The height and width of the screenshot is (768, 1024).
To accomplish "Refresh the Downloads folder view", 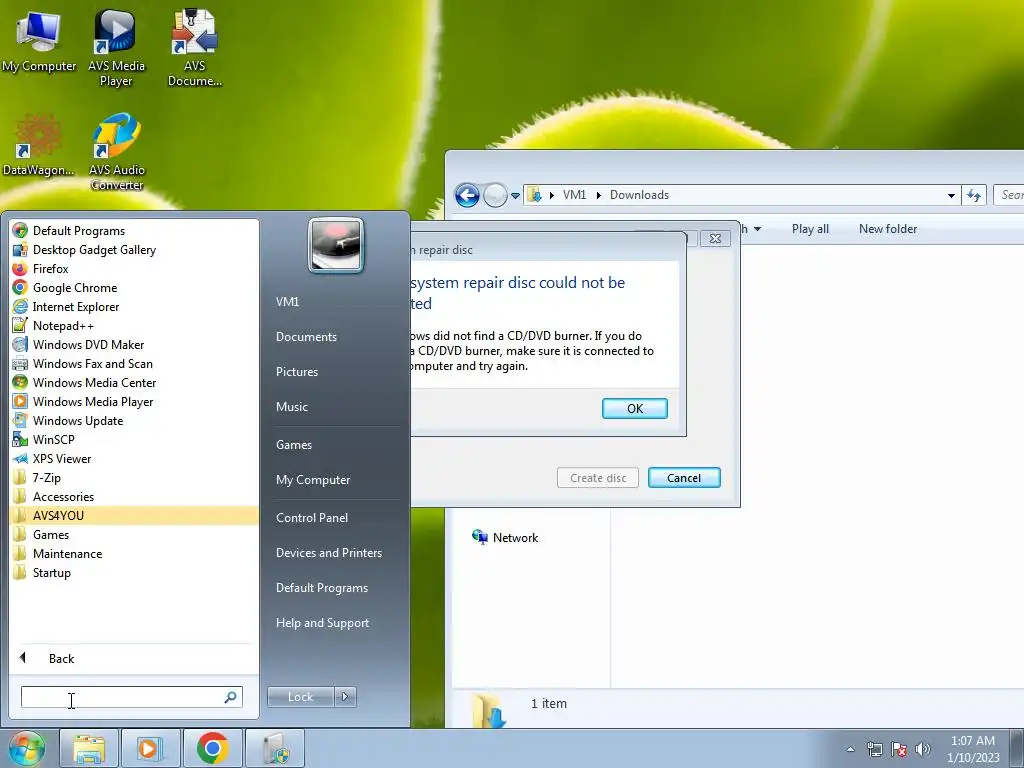I will tap(974, 195).
